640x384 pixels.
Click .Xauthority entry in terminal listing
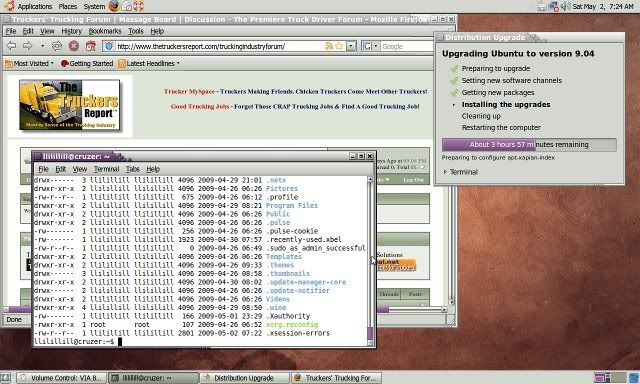coord(288,316)
